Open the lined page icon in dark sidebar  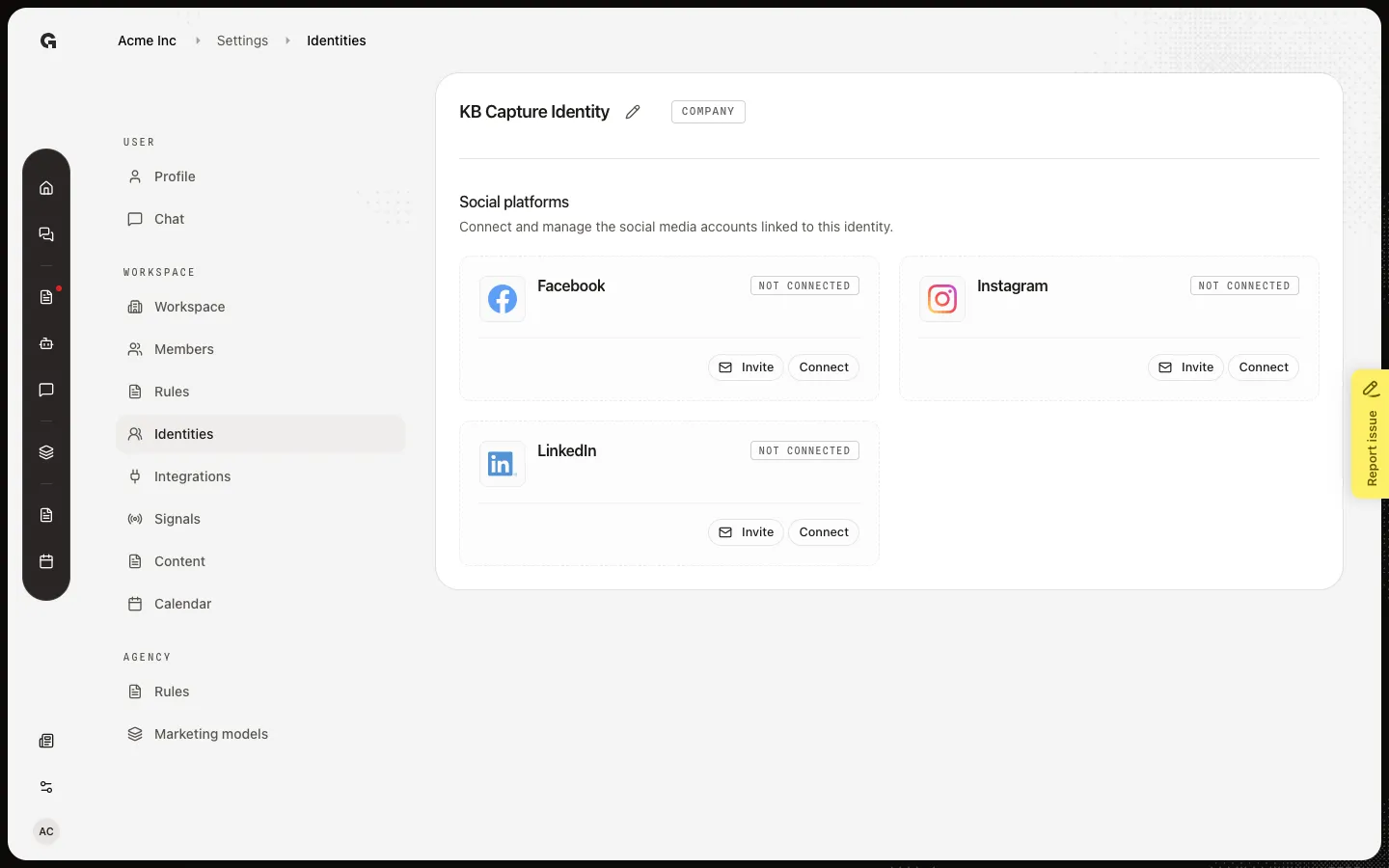tap(46, 515)
